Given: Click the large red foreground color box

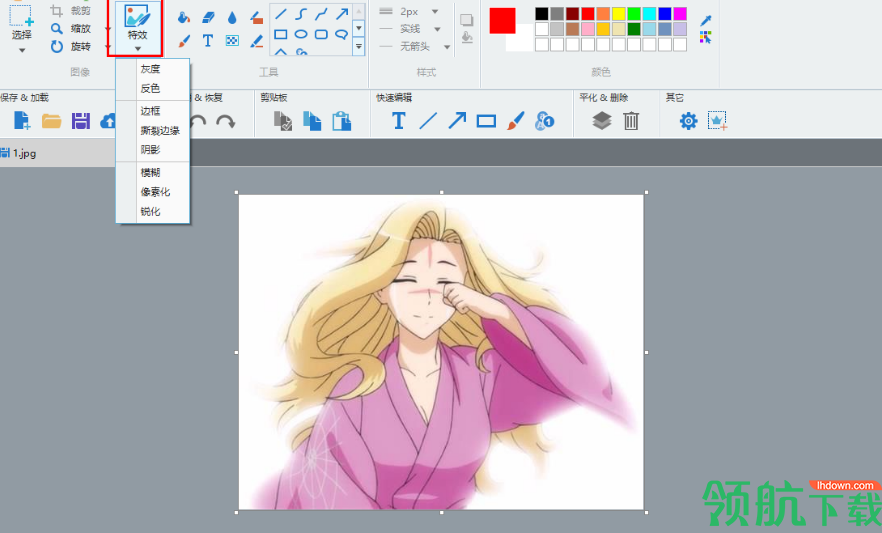Looking at the screenshot, I should [x=502, y=21].
